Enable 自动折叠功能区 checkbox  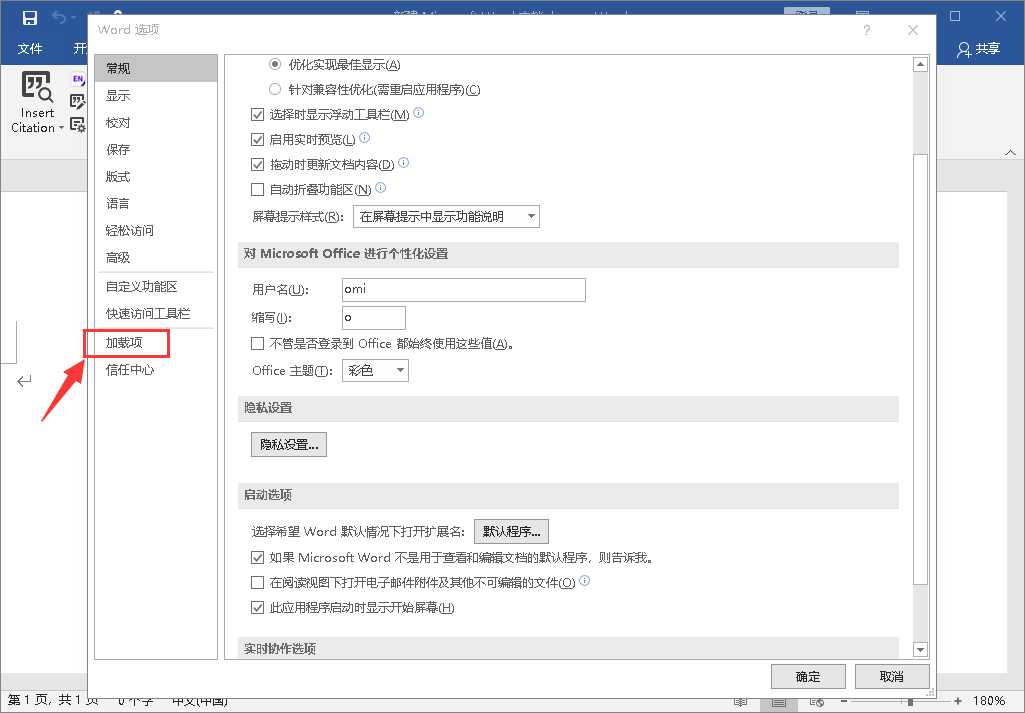(x=258, y=190)
